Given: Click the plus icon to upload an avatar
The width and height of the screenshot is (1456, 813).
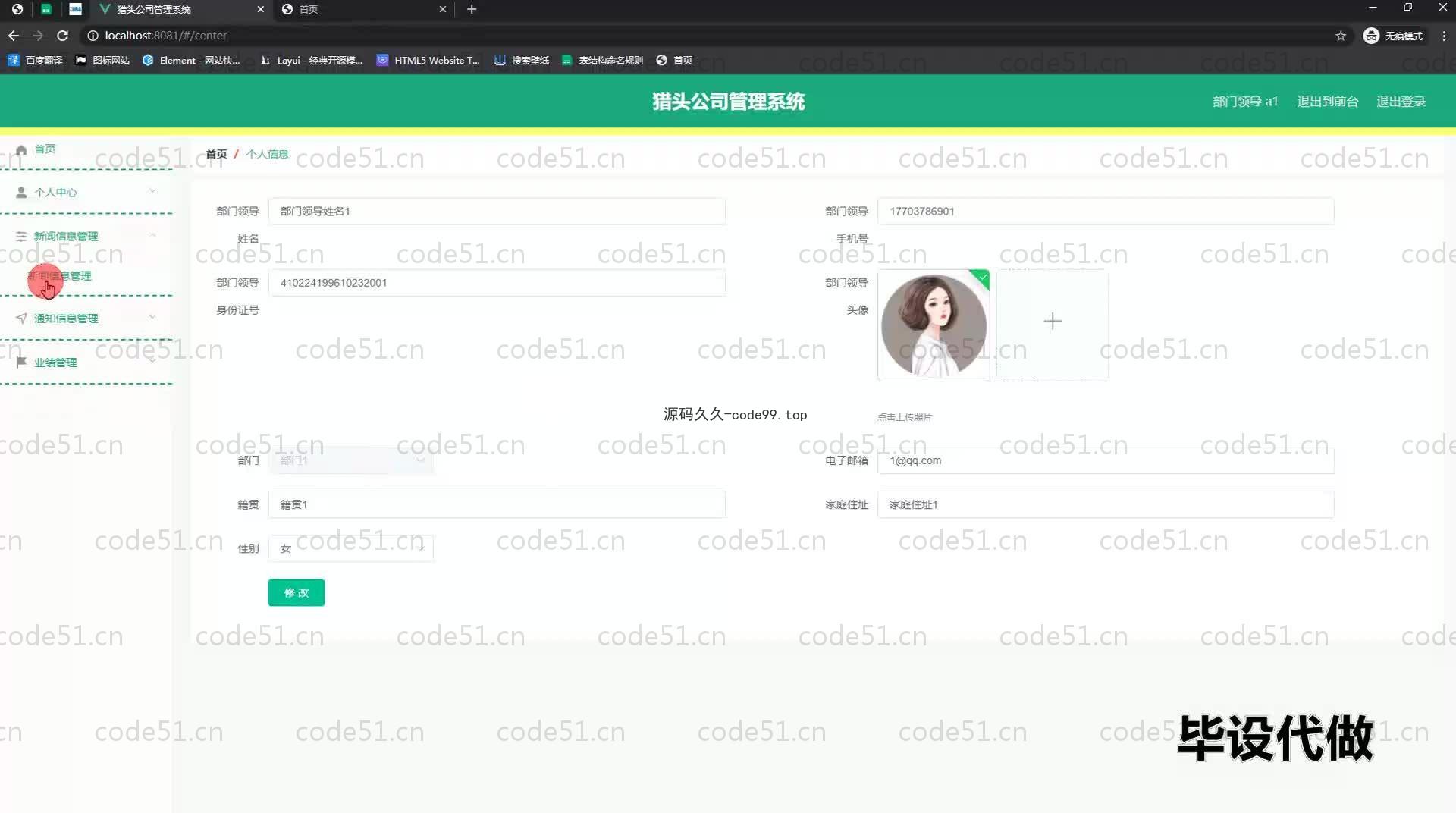Looking at the screenshot, I should tap(1053, 322).
